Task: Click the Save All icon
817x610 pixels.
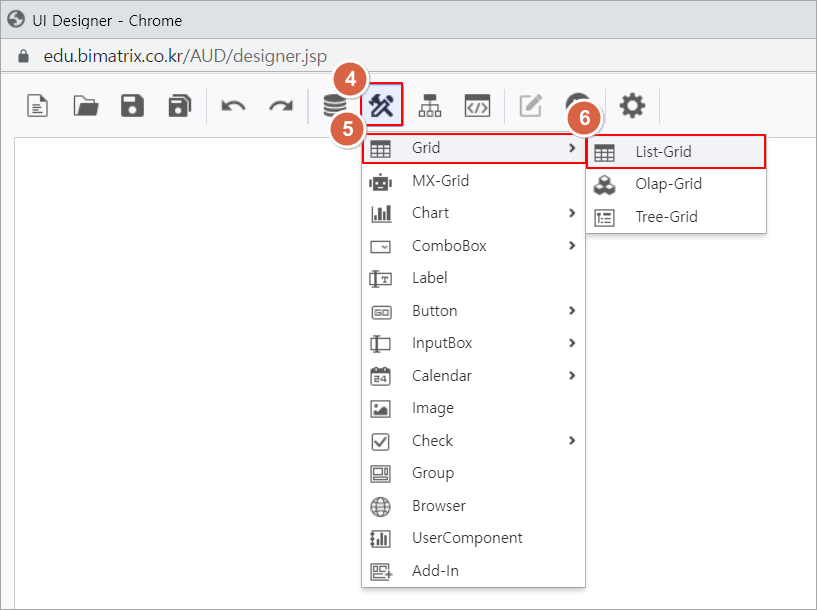Action: 180,105
